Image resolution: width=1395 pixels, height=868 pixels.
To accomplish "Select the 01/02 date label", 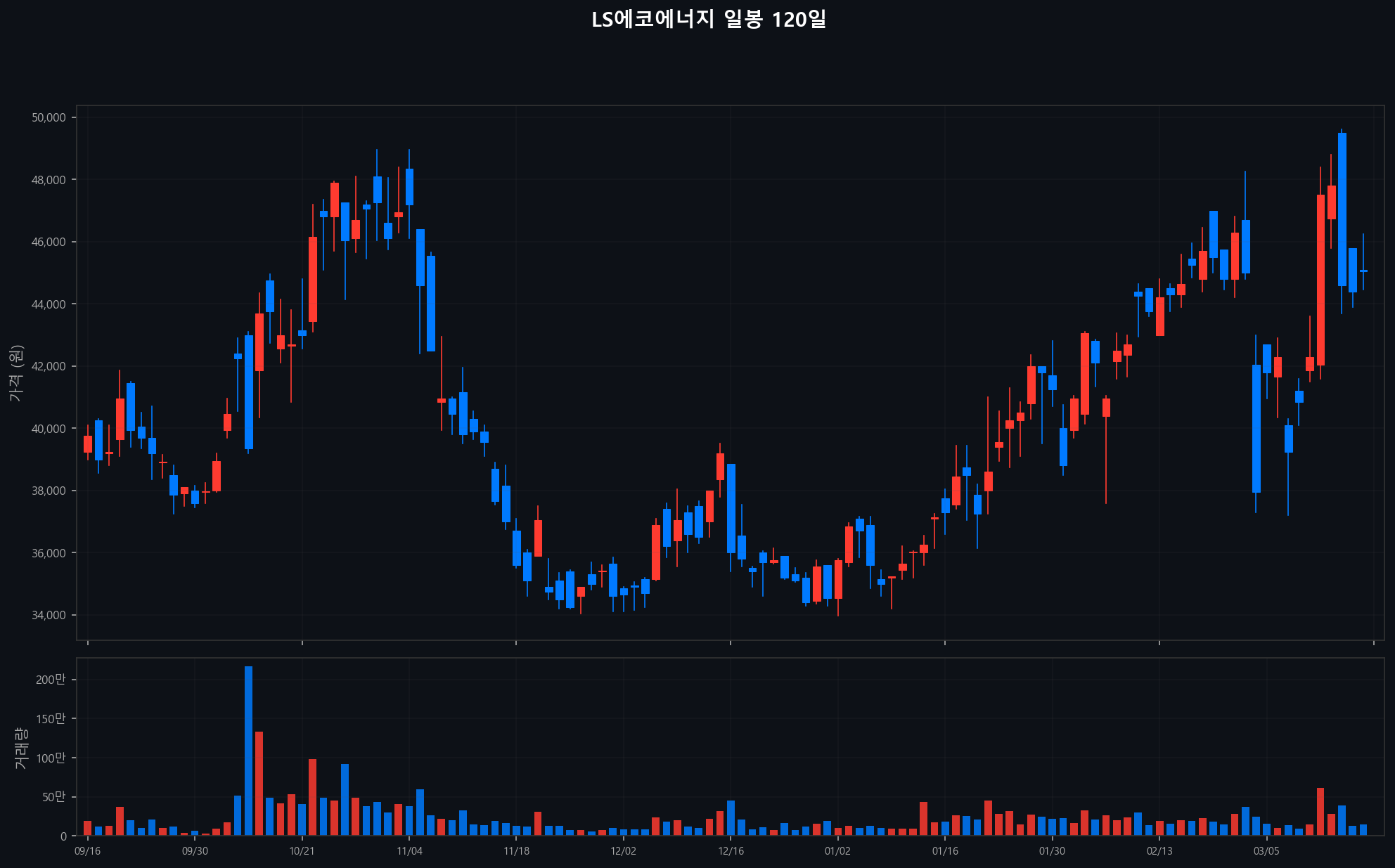I will click(x=837, y=851).
